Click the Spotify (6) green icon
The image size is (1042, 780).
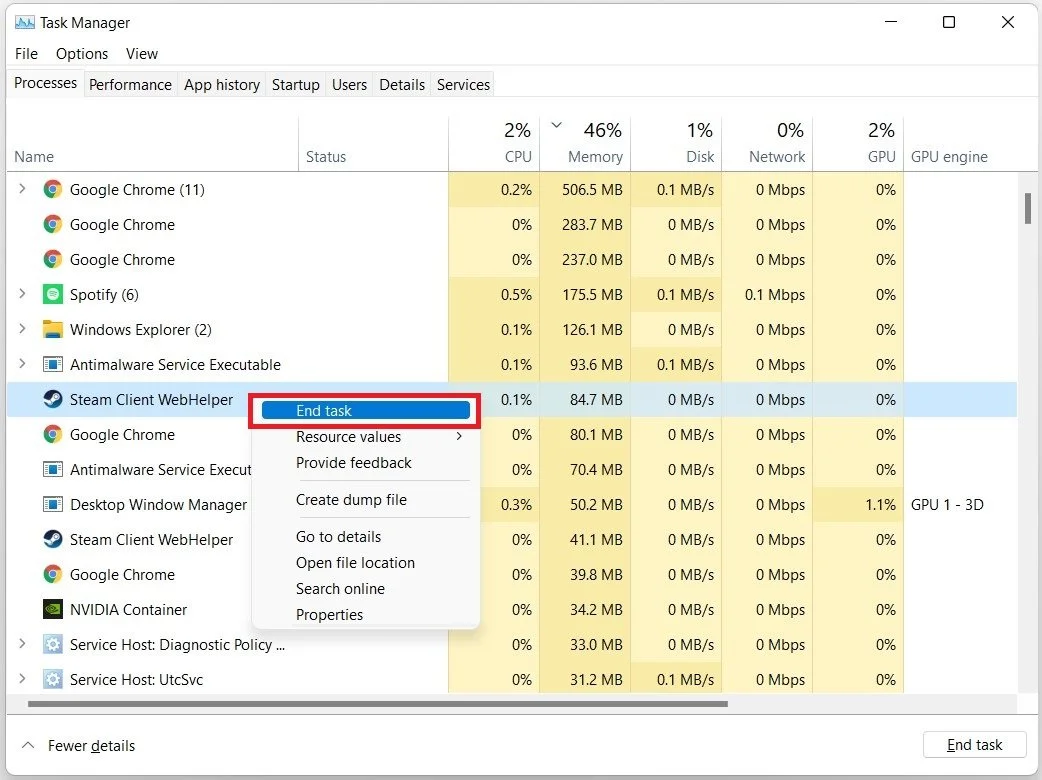tap(52, 294)
